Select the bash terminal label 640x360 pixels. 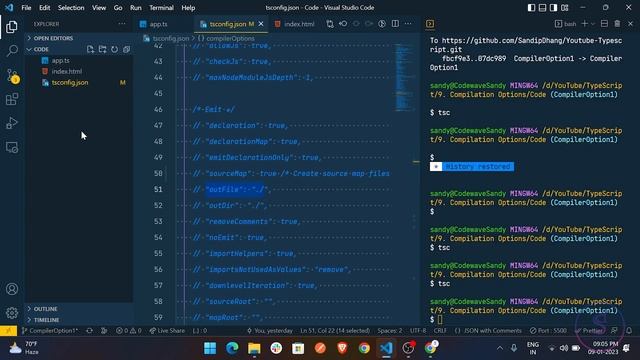(566, 24)
